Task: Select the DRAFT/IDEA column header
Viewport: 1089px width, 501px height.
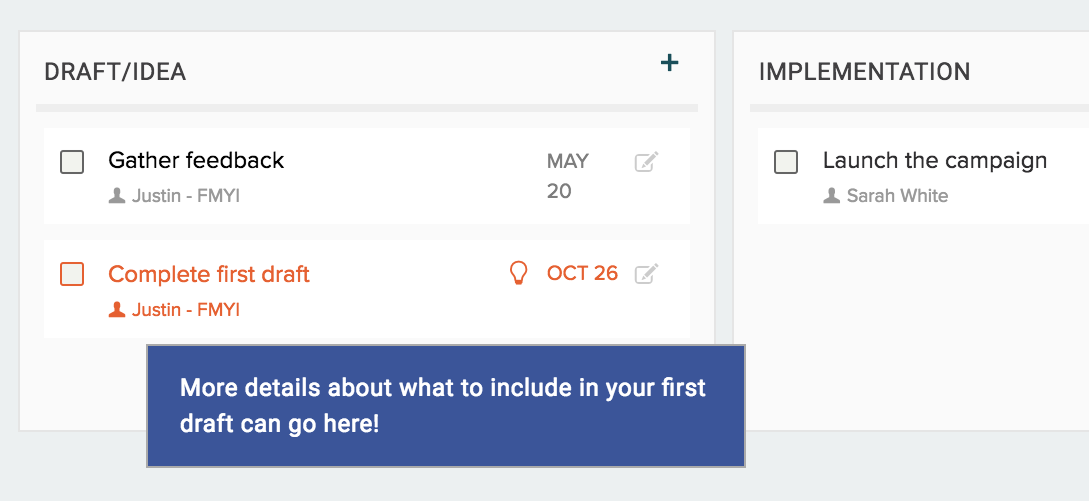Action: tap(115, 72)
